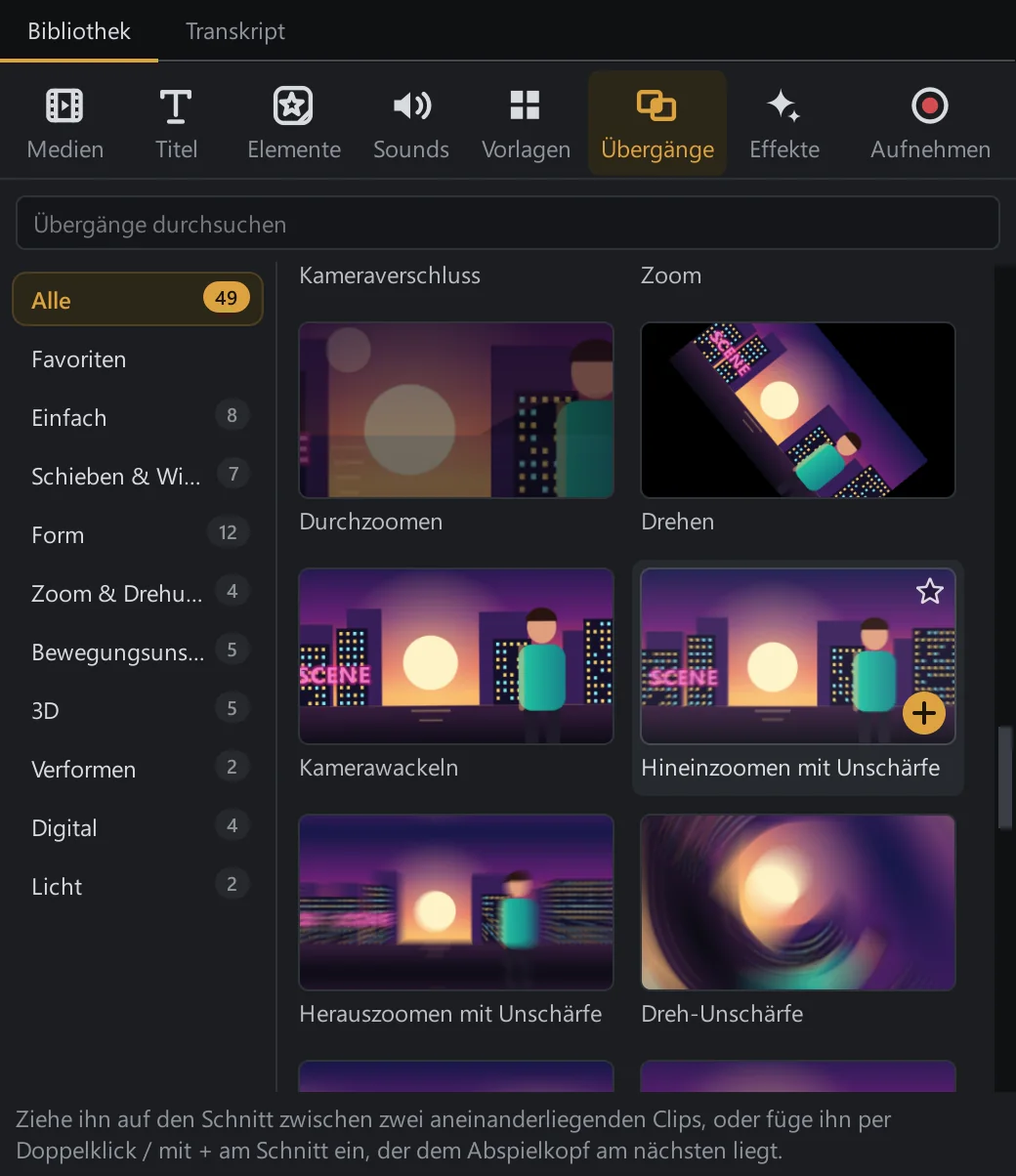1016x1176 pixels.
Task: Filter transitions by Licht
Action: coord(138,886)
